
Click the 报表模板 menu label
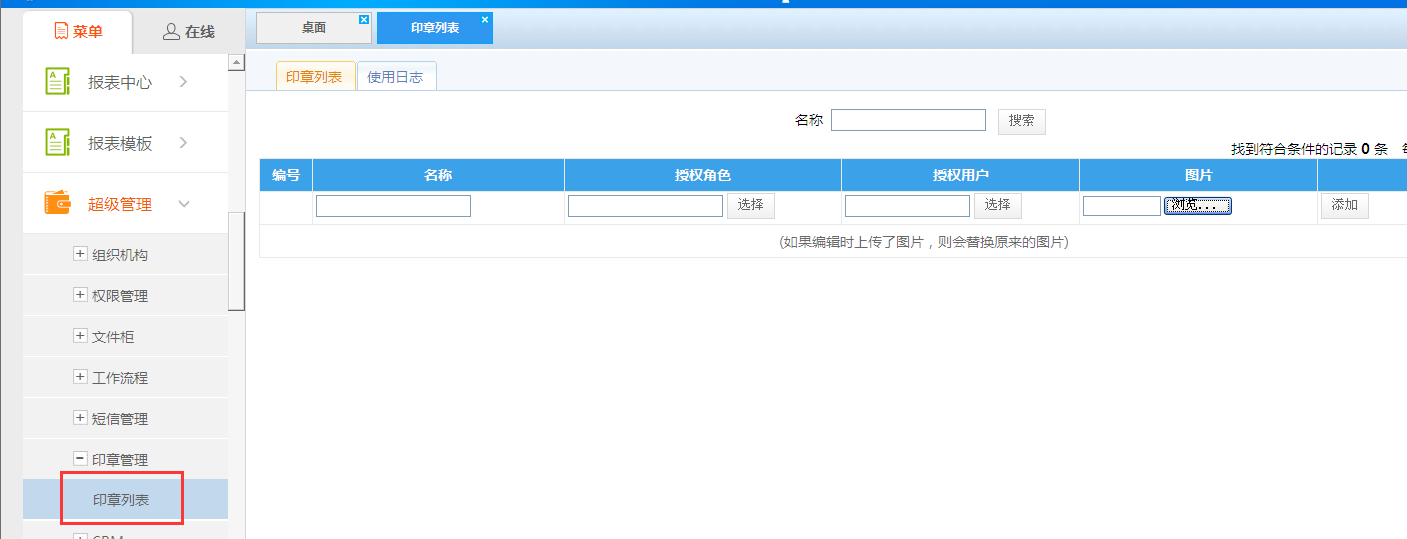[120, 143]
